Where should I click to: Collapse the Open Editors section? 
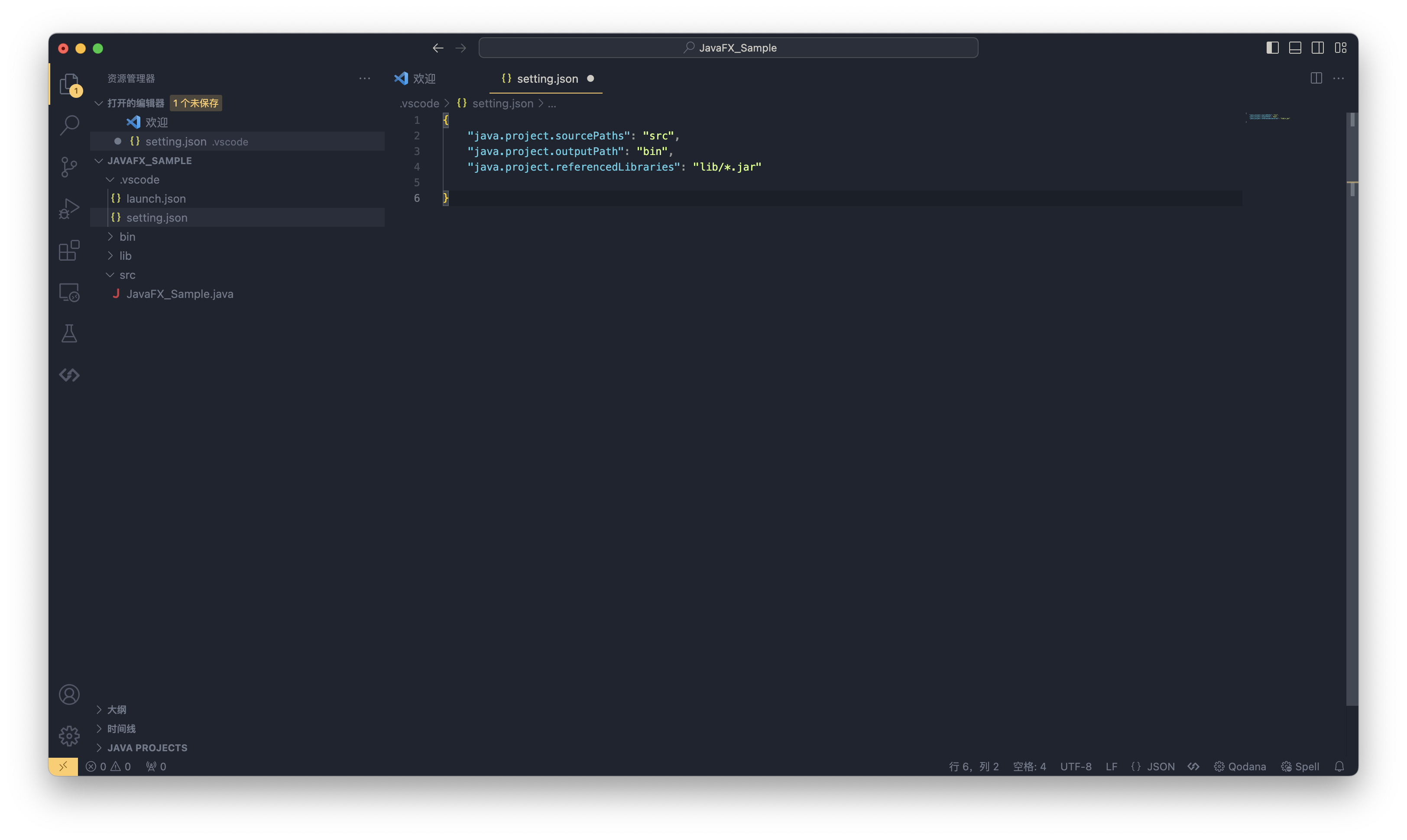pyautogui.click(x=98, y=103)
